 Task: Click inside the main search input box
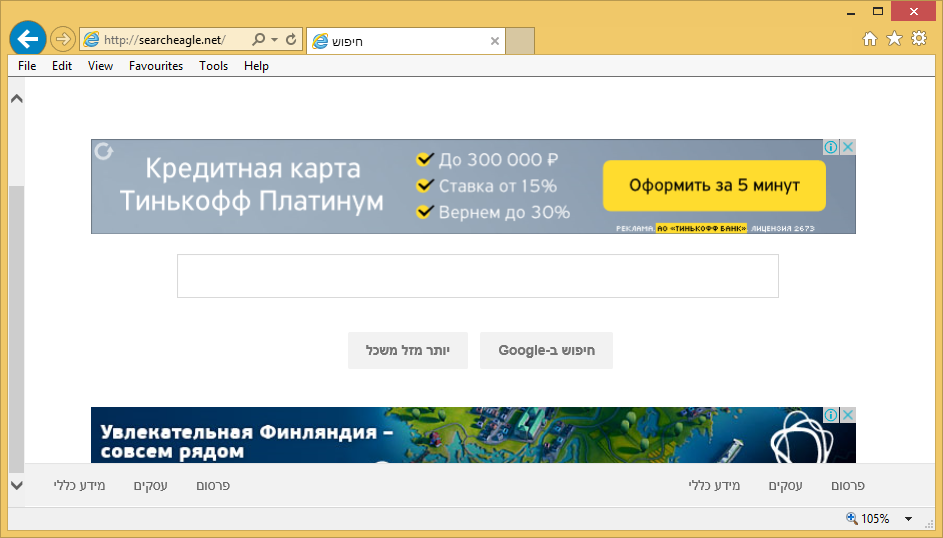477,276
